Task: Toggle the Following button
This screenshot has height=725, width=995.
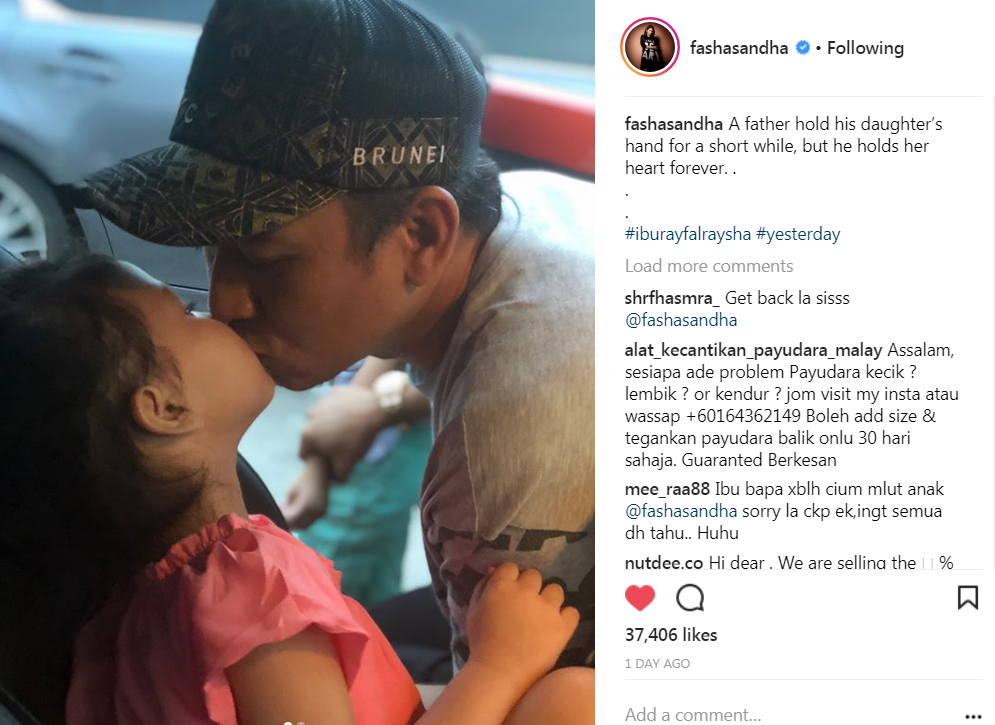Action: [865, 48]
